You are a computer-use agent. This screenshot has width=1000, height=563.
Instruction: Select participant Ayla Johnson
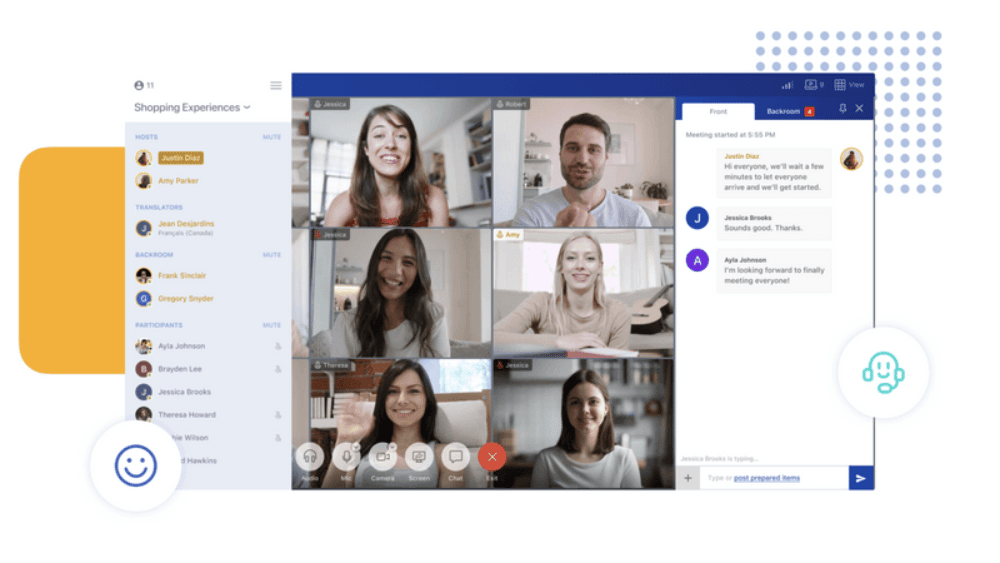coord(182,346)
